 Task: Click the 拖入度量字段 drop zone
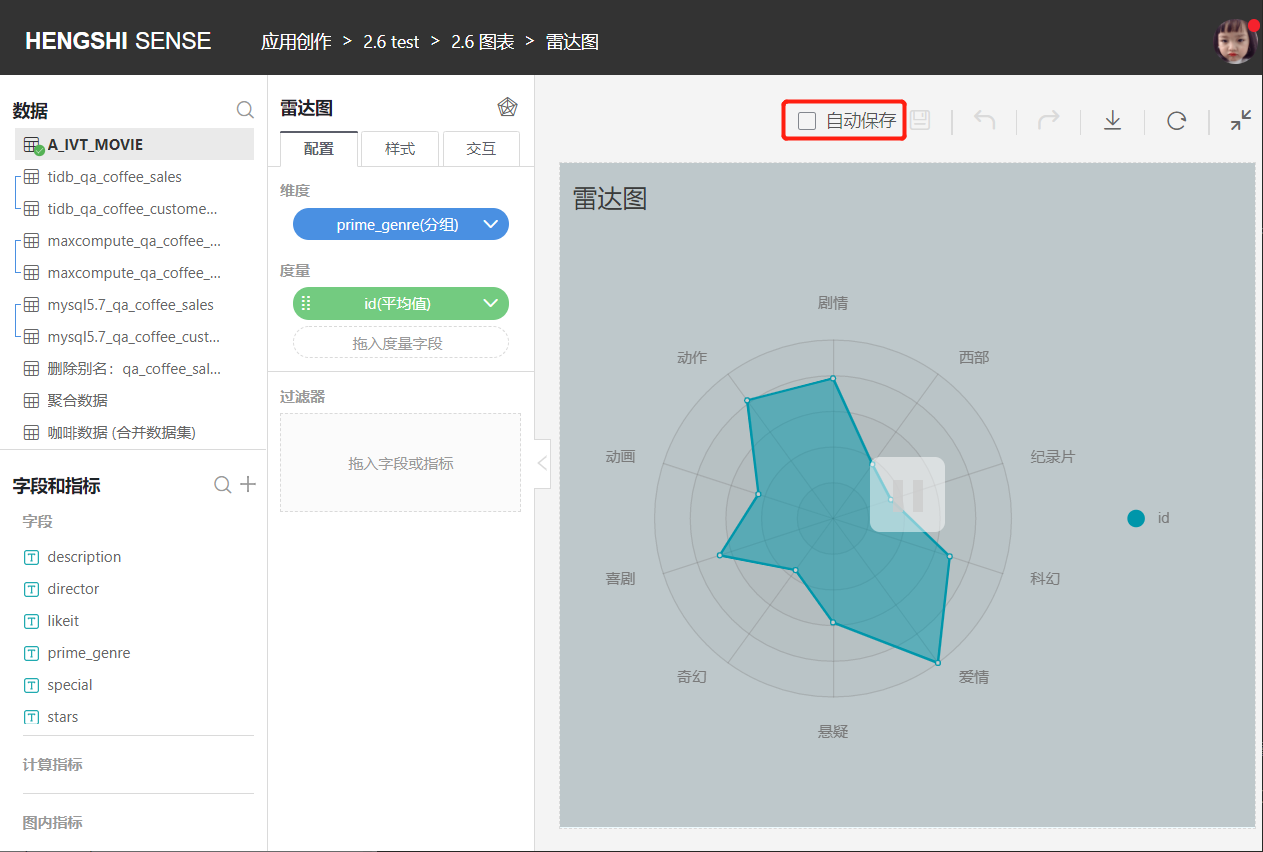400,343
